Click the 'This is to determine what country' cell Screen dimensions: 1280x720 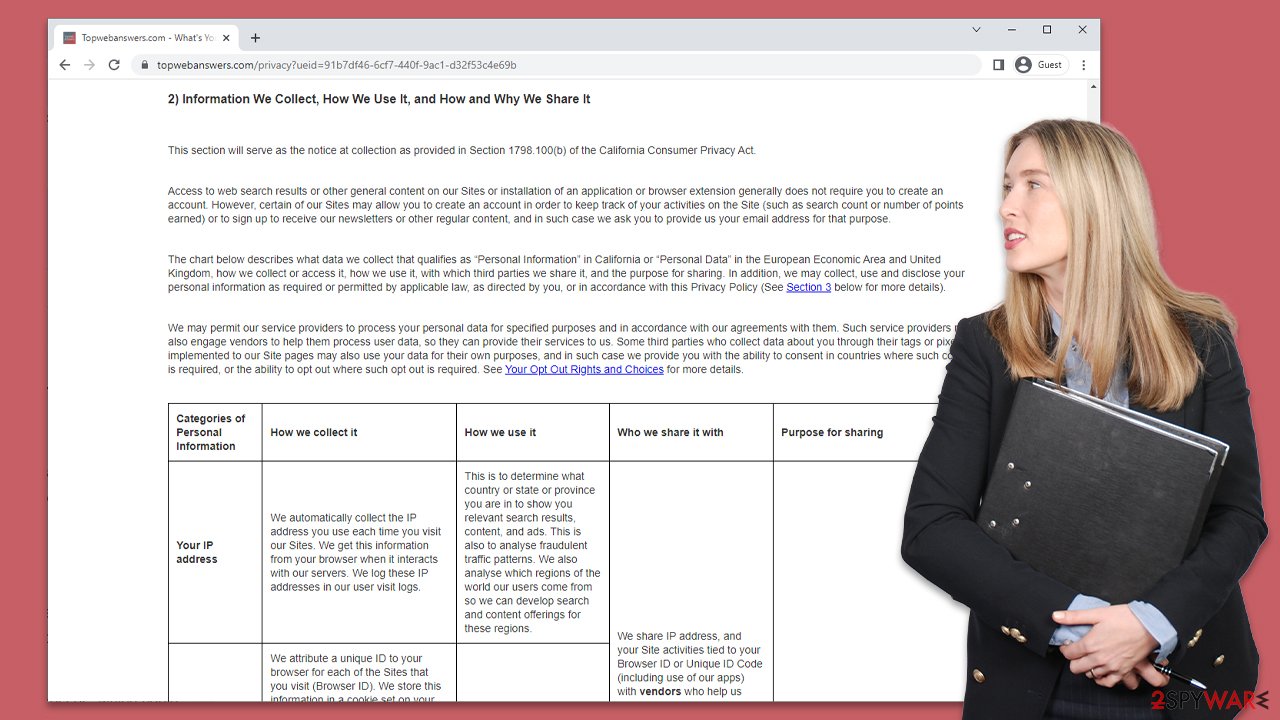533,552
